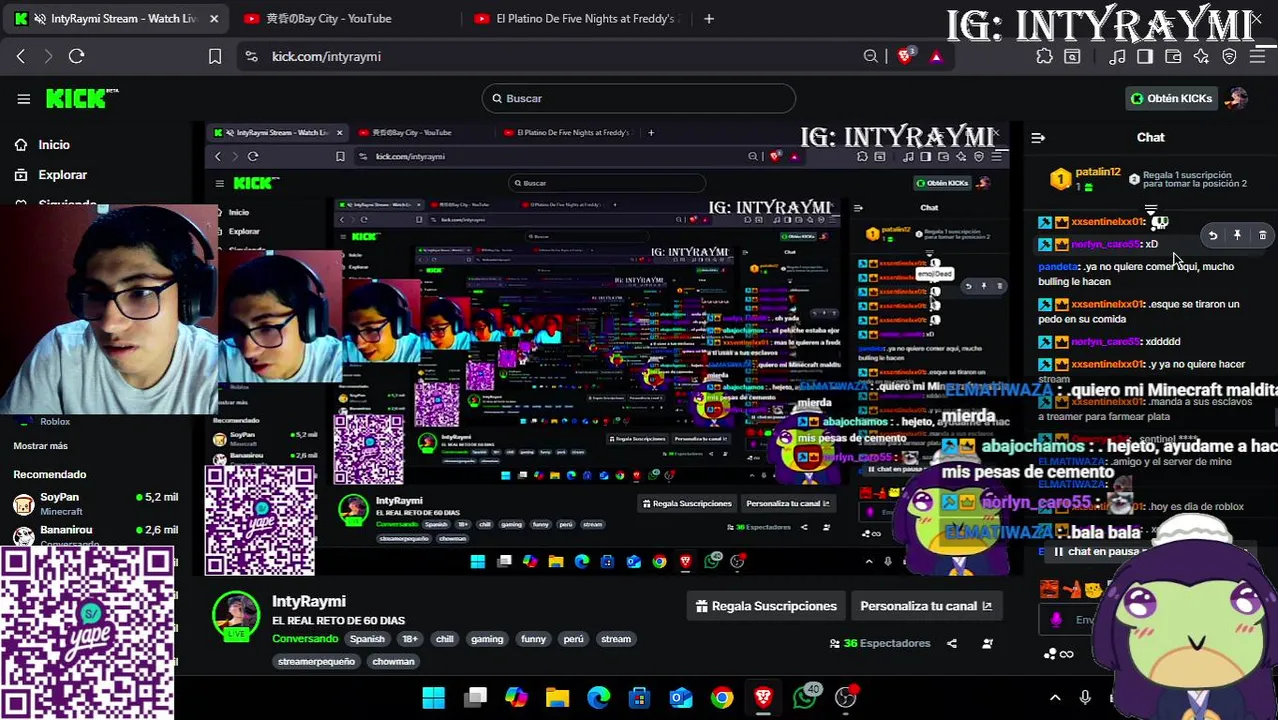
Task: Reload the Kick page
Action: [76, 57]
